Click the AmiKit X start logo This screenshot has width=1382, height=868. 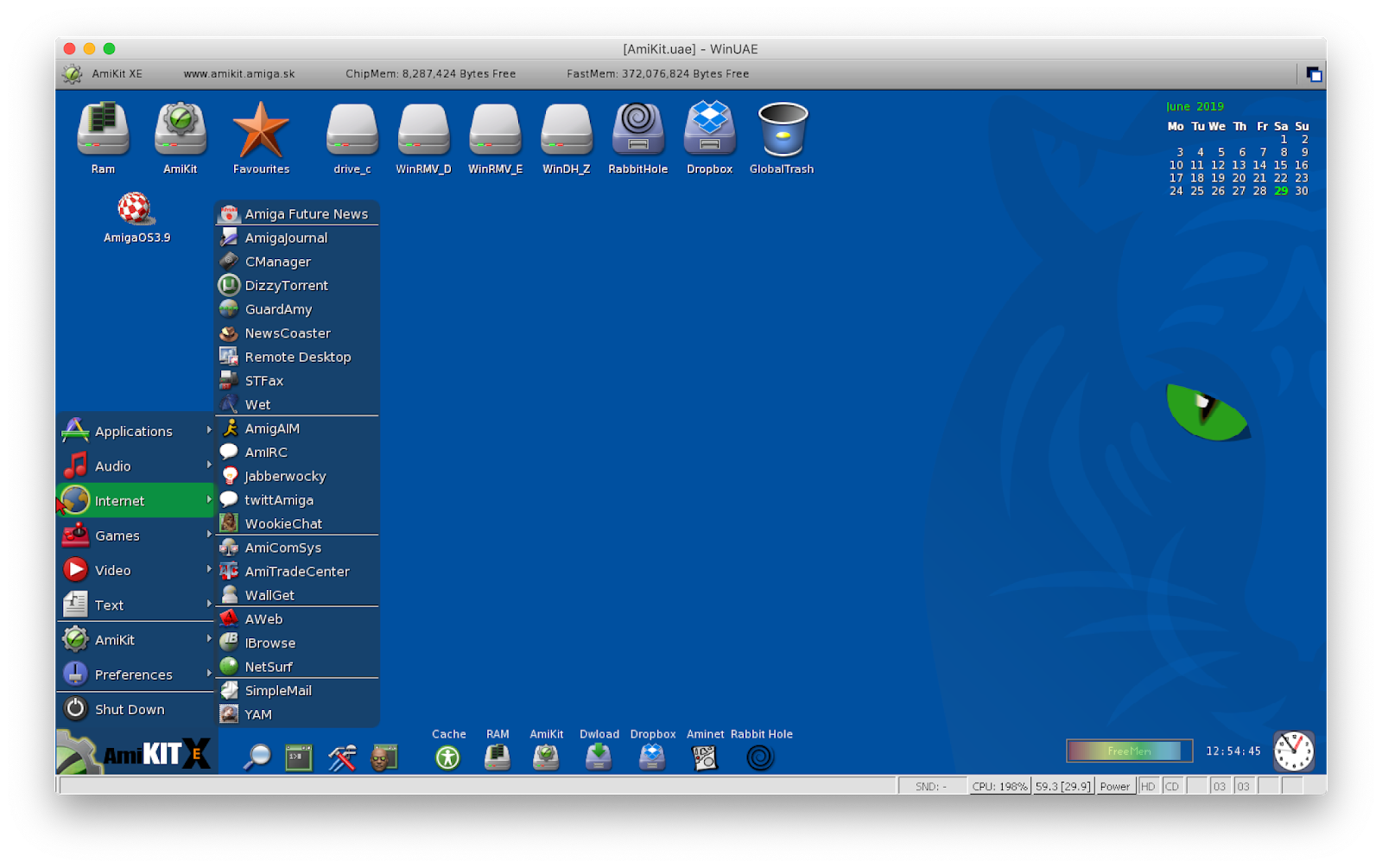(135, 753)
